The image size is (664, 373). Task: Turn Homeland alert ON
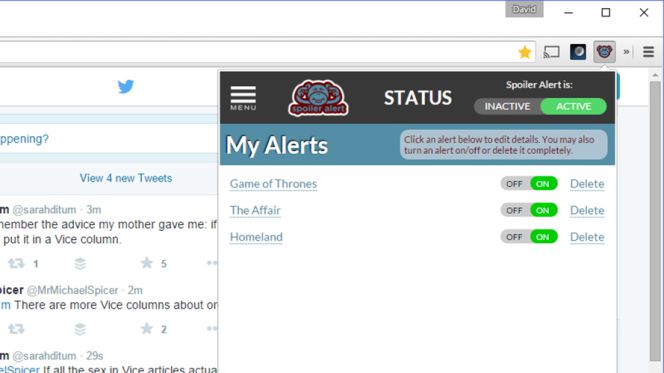coord(543,237)
